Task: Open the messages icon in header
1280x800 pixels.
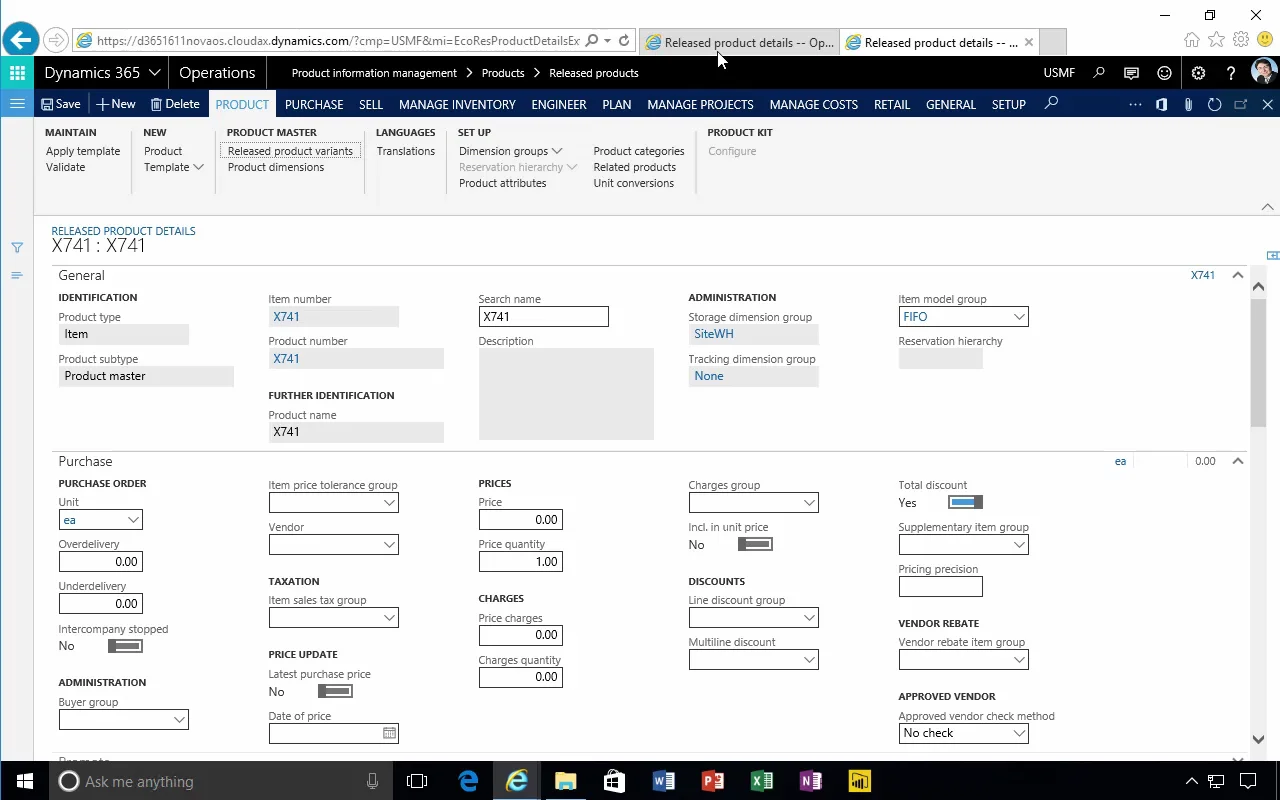Action: tap(1131, 73)
